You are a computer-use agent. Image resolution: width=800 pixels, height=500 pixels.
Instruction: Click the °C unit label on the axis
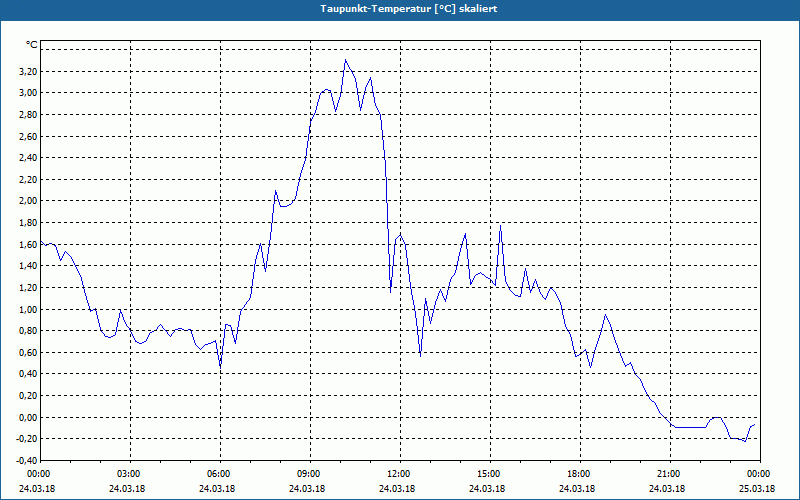[31, 45]
